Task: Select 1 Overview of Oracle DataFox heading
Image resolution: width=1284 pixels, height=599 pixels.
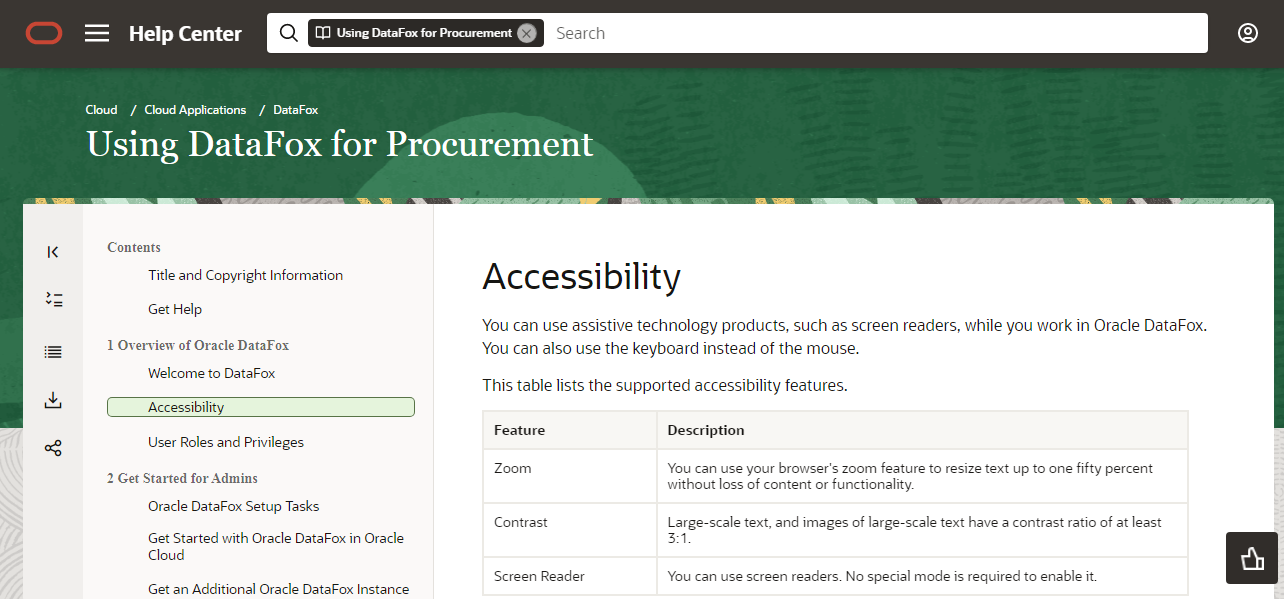Action: (198, 345)
